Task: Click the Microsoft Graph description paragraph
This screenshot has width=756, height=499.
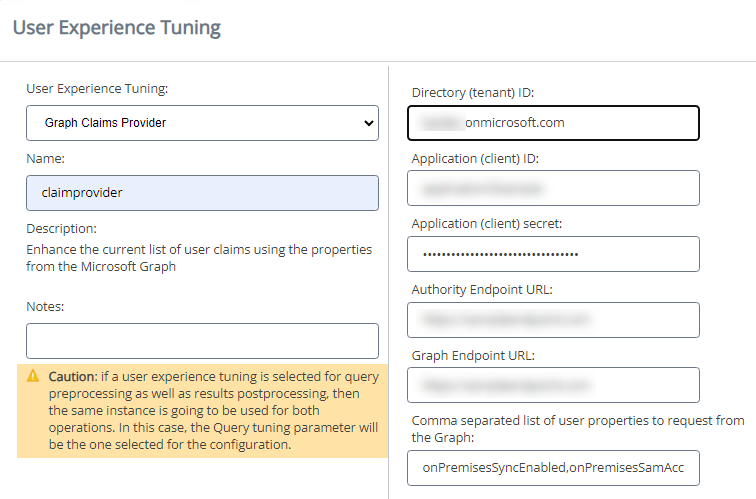Action: [x=198, y=256]
